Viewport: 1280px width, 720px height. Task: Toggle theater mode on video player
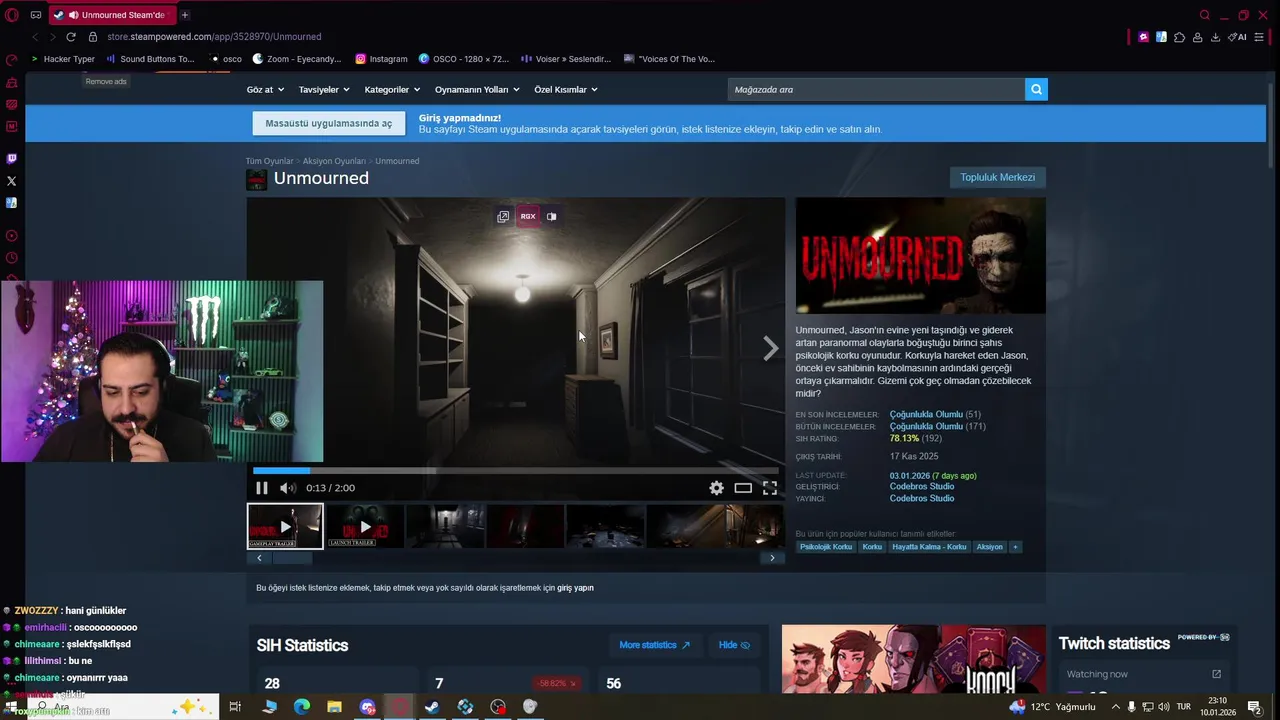click(x=743, y=488)
